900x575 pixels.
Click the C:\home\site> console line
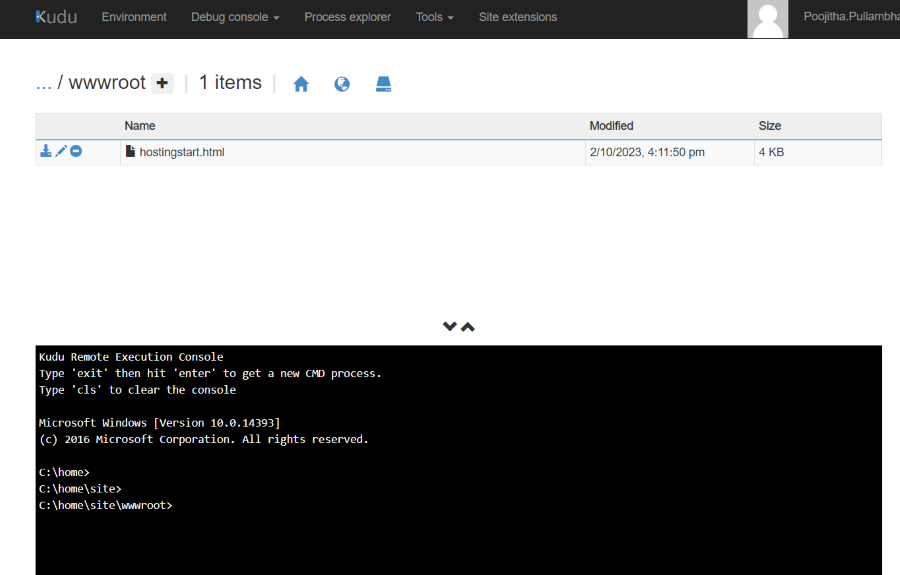click(x=80, y=488)
